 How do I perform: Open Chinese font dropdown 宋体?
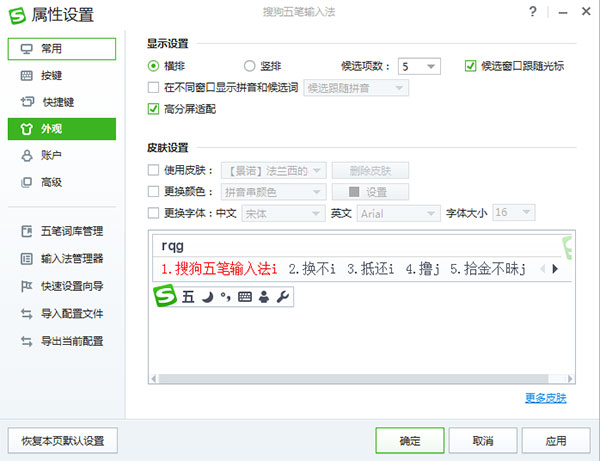pos(284,213)
